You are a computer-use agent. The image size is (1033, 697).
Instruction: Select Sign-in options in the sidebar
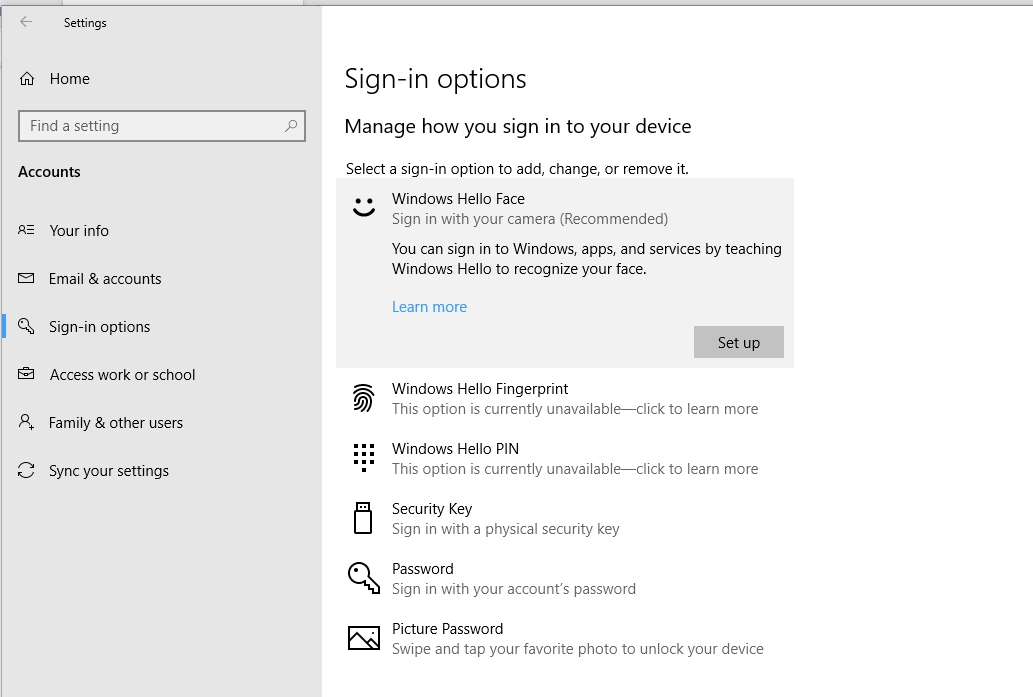point(100,326)
